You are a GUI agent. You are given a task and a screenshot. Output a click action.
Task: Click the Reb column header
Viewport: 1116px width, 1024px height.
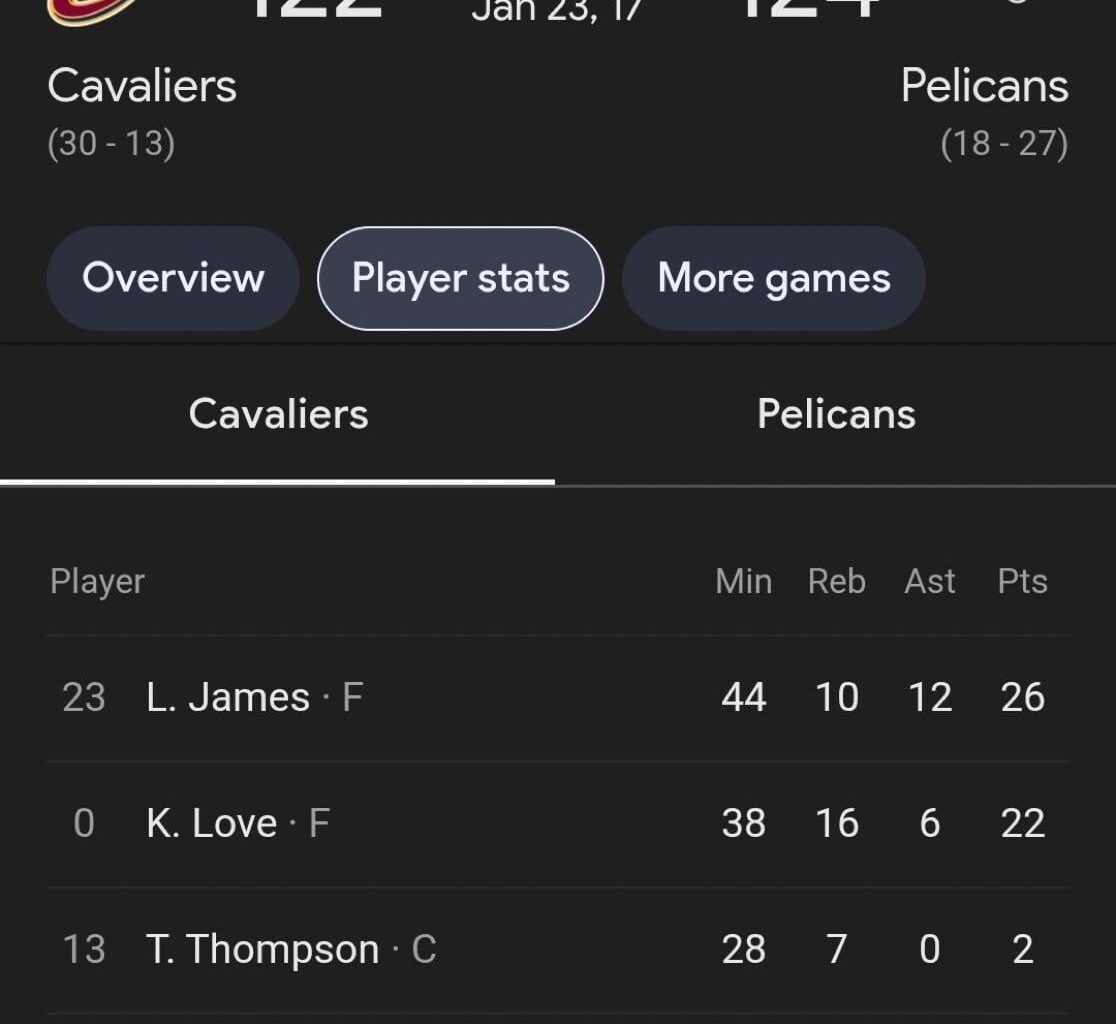tap(836, 580)
